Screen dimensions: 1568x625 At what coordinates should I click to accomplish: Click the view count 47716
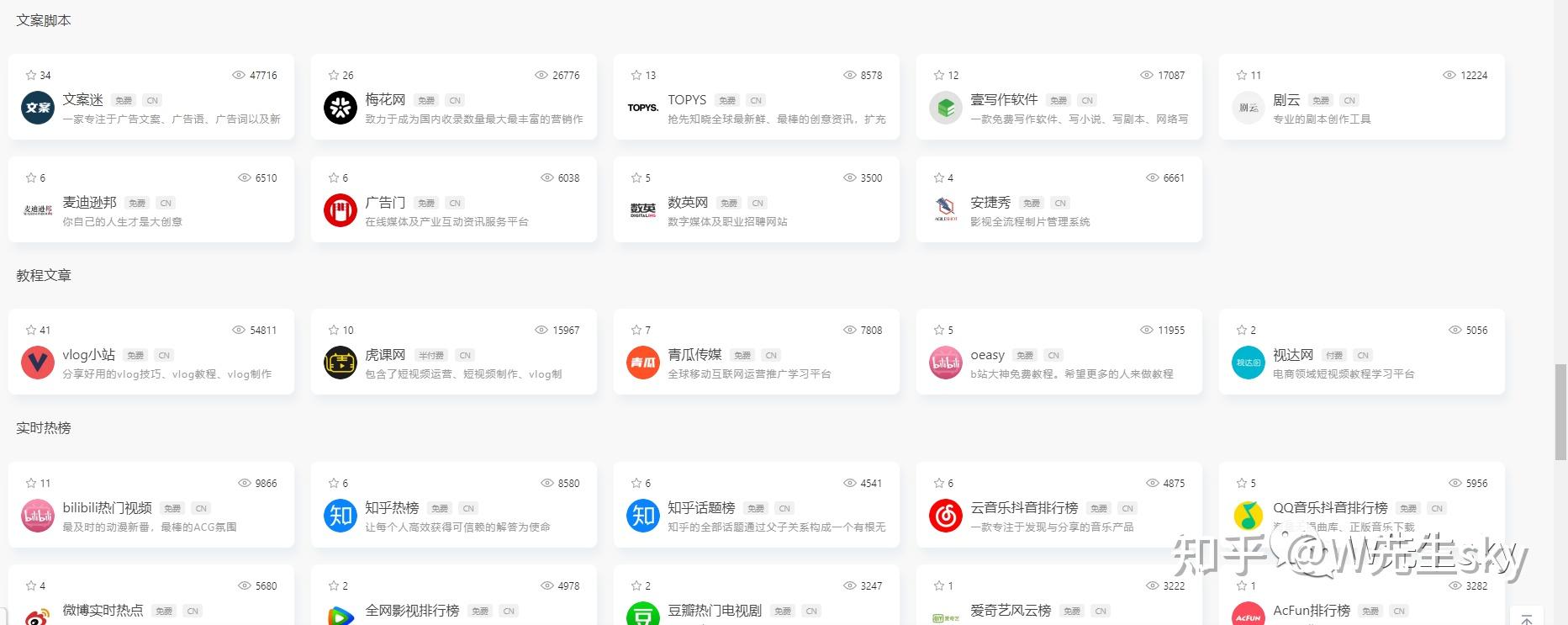pos(263,75)
